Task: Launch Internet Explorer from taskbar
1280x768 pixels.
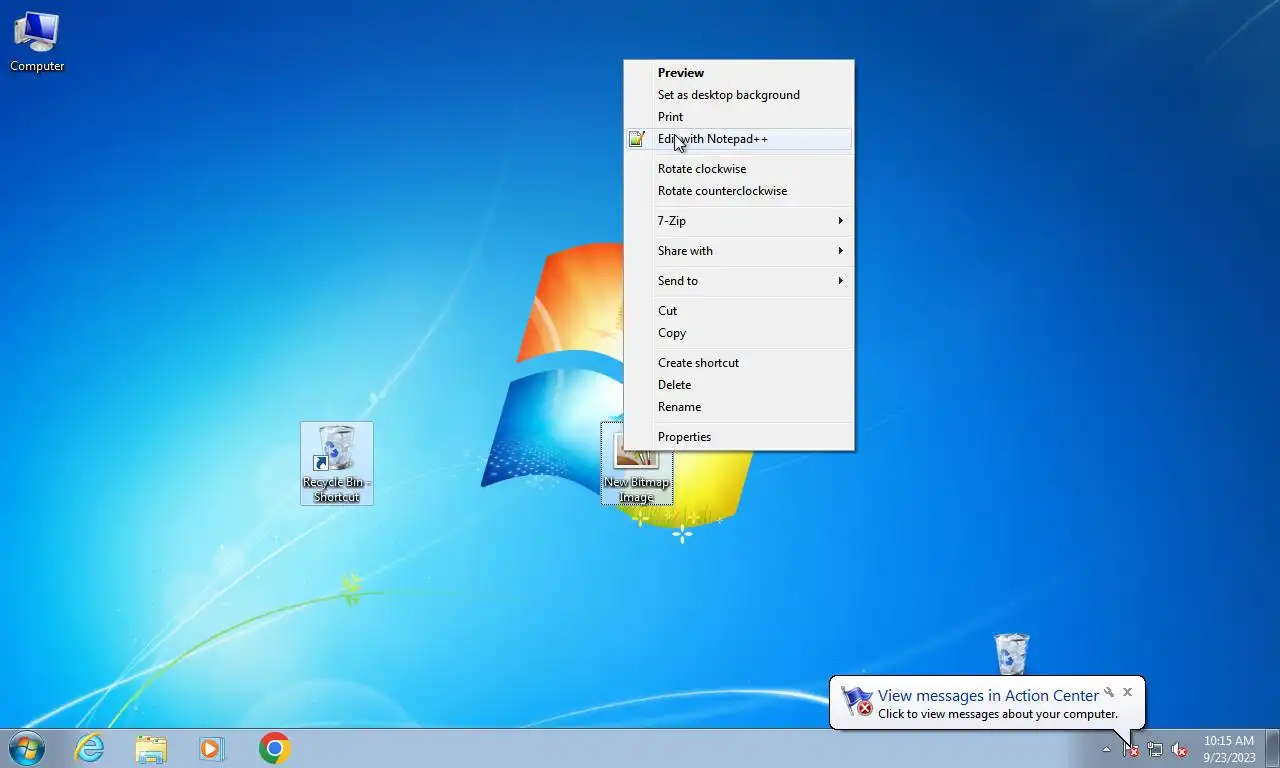Action: [x=90, y=748]
